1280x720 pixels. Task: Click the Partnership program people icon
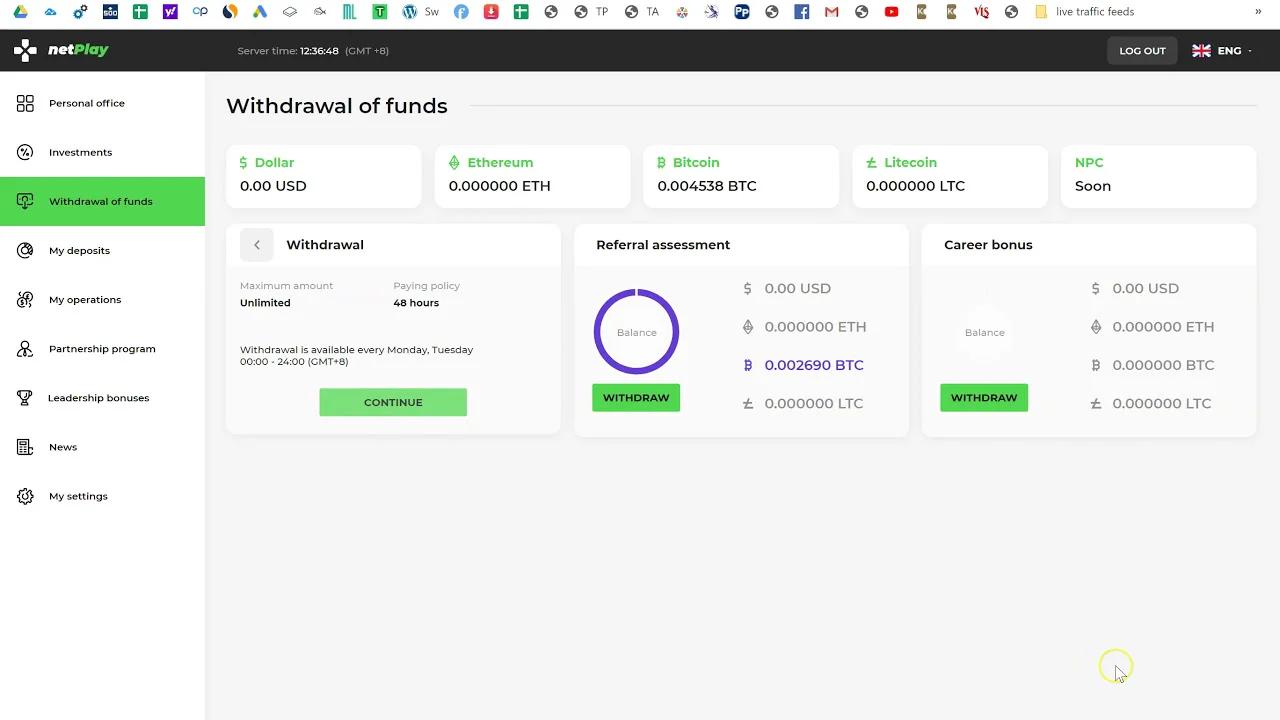pyautogui.click(x=25, y=348)
